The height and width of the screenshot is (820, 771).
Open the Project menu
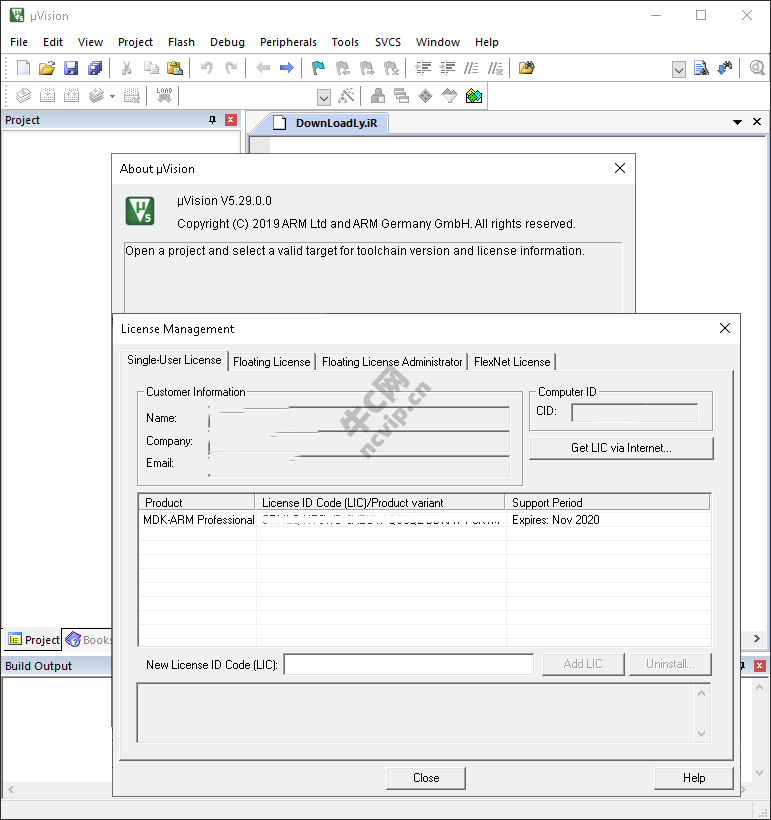[135, 42]
